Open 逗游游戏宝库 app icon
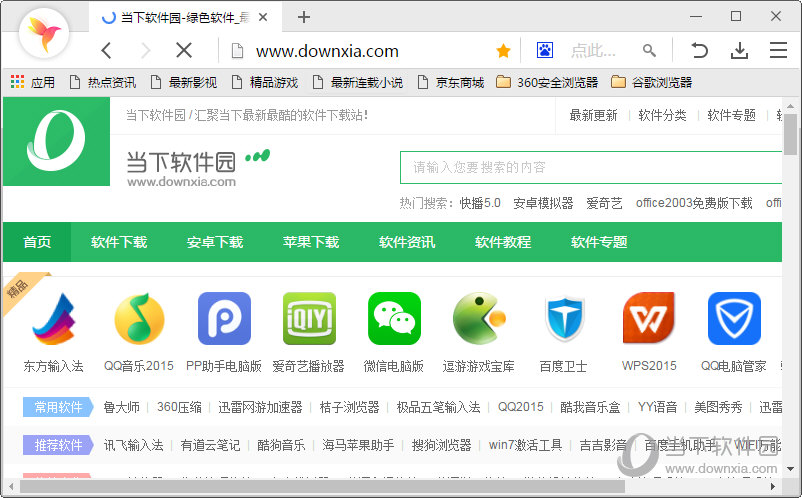Image resolution: width=802 pixels, height=498 pixels. tap(479, 318)
